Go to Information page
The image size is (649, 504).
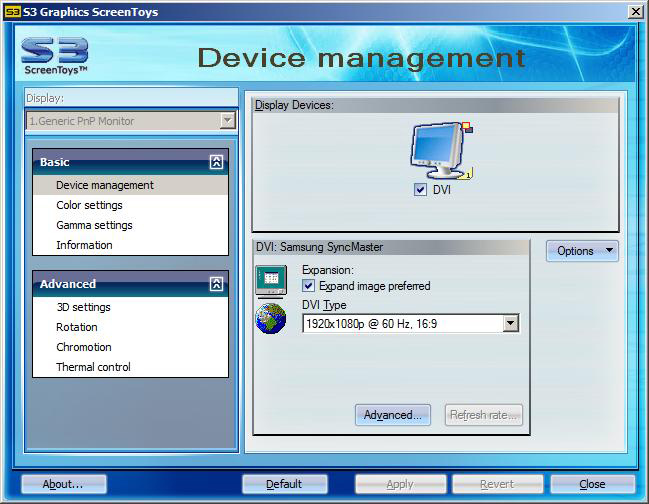pos(84,245)
